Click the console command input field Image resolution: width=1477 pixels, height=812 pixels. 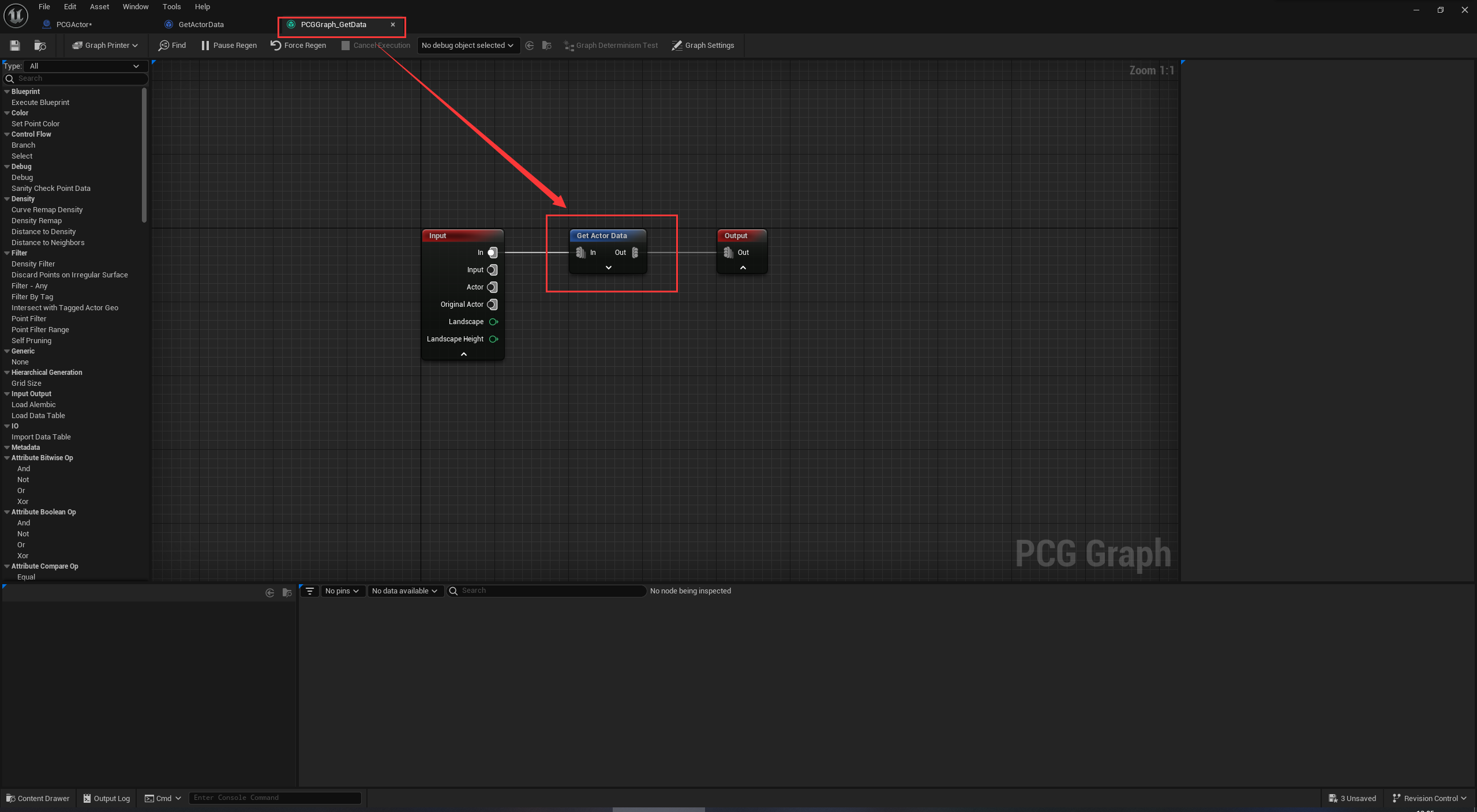(x=275, y=798)
